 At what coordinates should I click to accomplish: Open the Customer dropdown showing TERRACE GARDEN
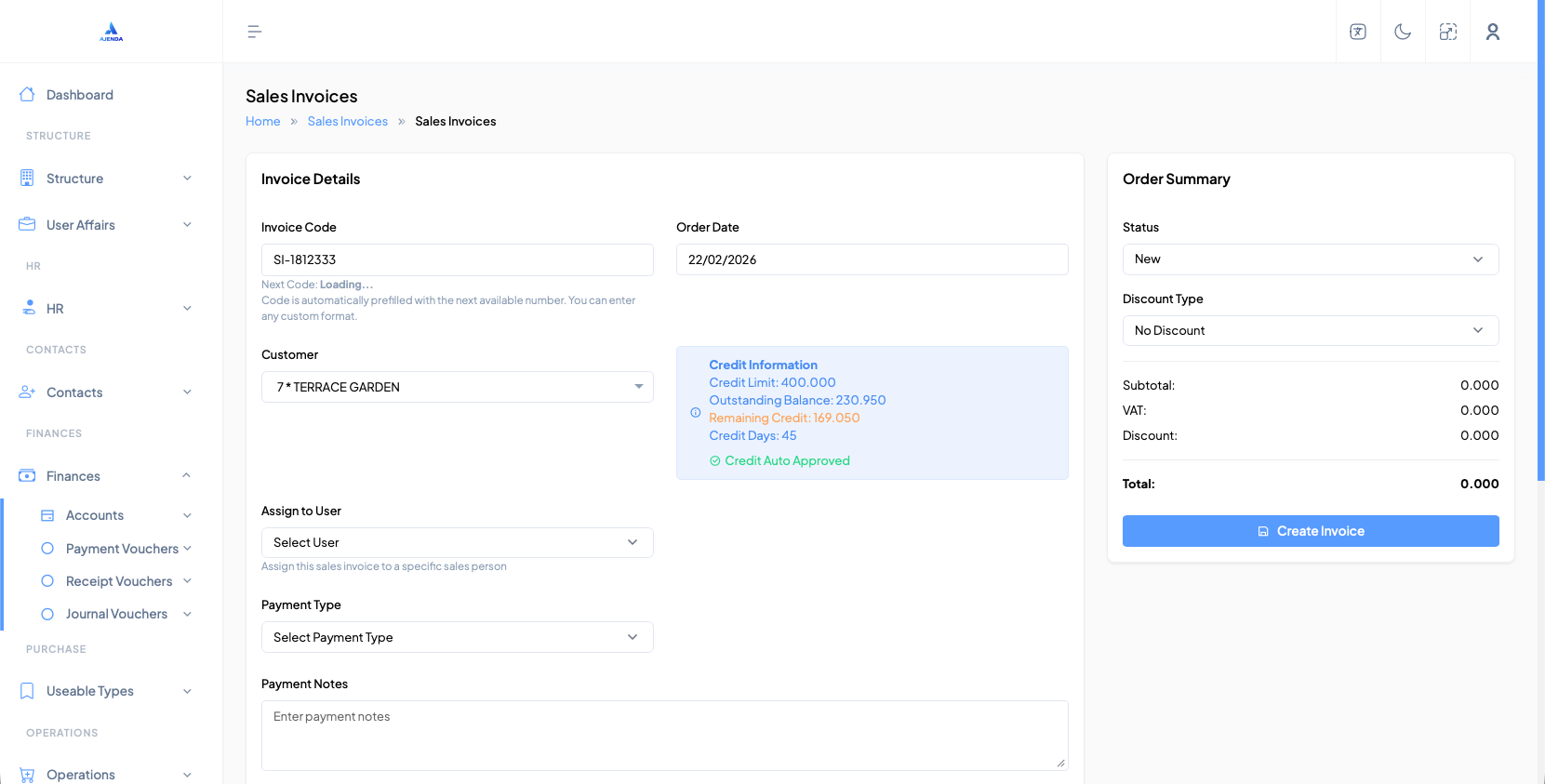pyautogui.click(x=457, y=387)
